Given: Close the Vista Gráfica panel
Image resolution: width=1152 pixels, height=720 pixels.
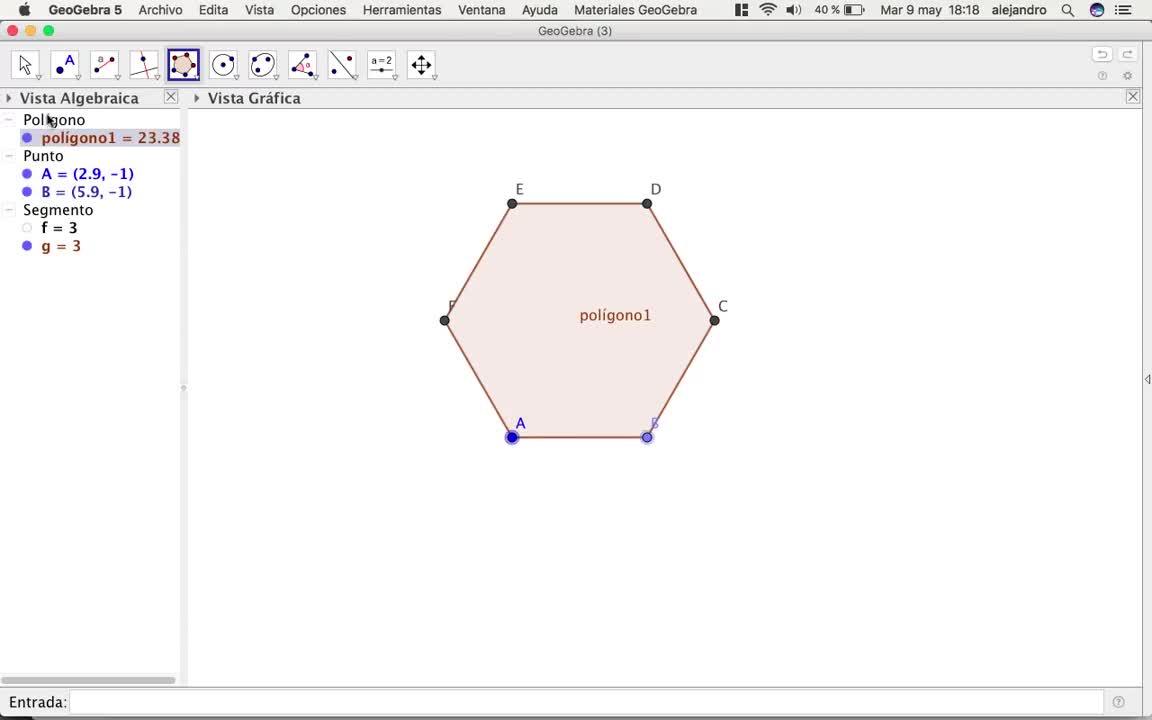Looking at the screenshot, I should point(1133,96).
